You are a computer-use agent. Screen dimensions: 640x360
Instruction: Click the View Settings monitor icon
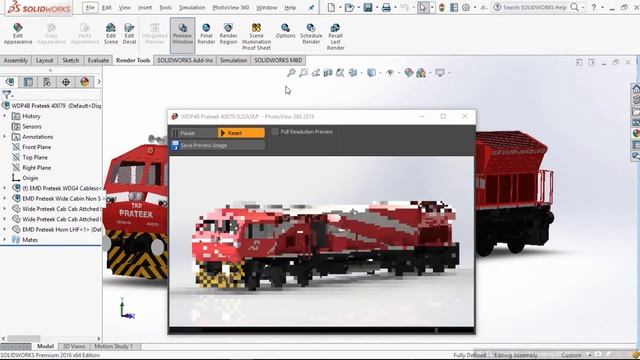pos(440,73)
